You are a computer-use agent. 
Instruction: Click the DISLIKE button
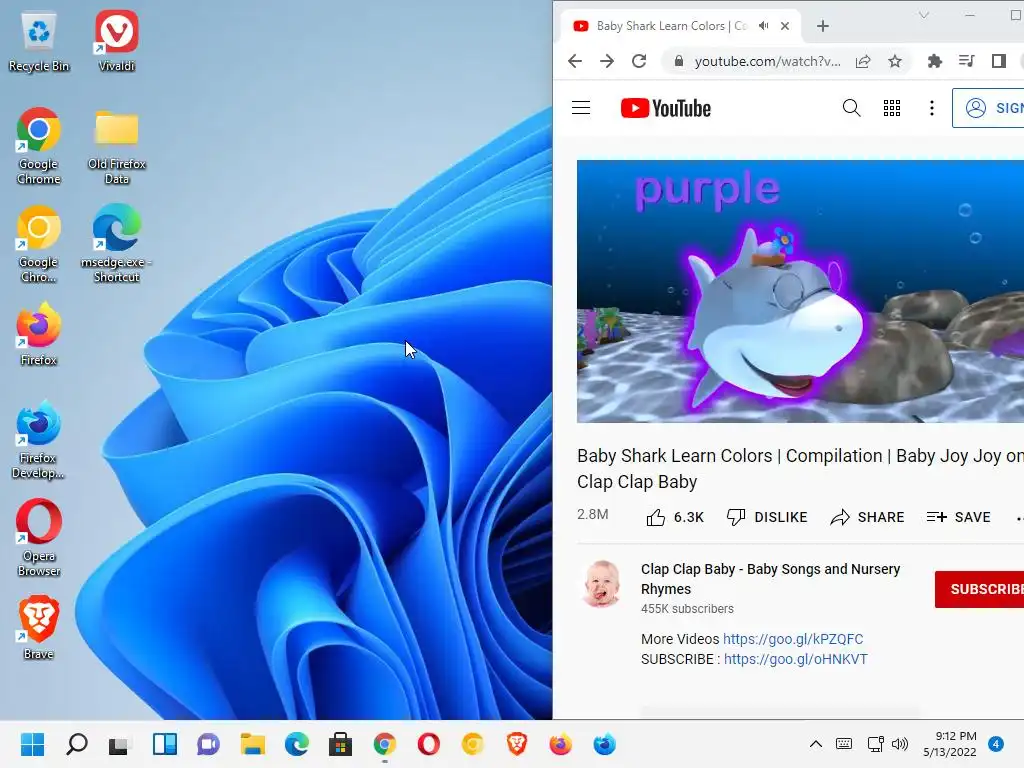click(x=767, y=517)
